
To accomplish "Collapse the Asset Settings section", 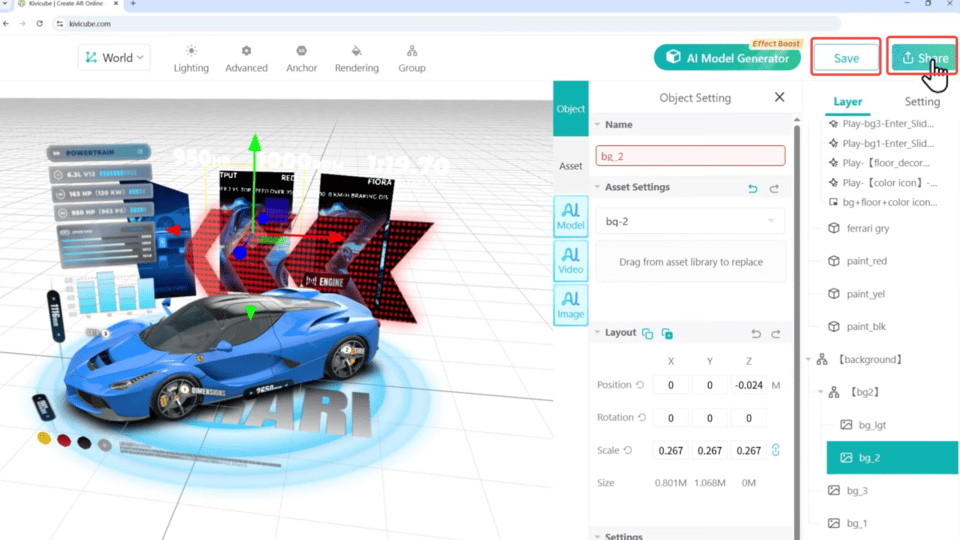I will pos(598,187).
